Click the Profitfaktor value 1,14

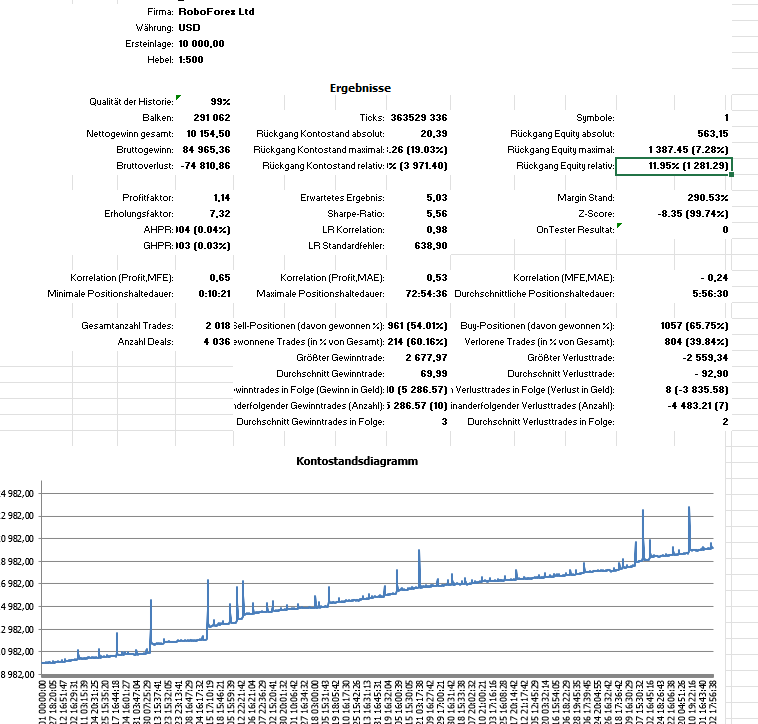click(221, 198)
